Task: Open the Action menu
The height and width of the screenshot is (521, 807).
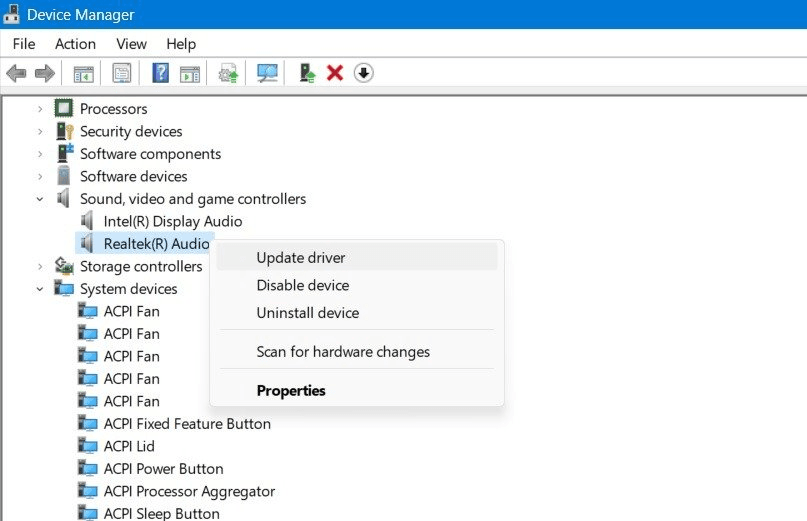Action: click(x=75, y=44)
